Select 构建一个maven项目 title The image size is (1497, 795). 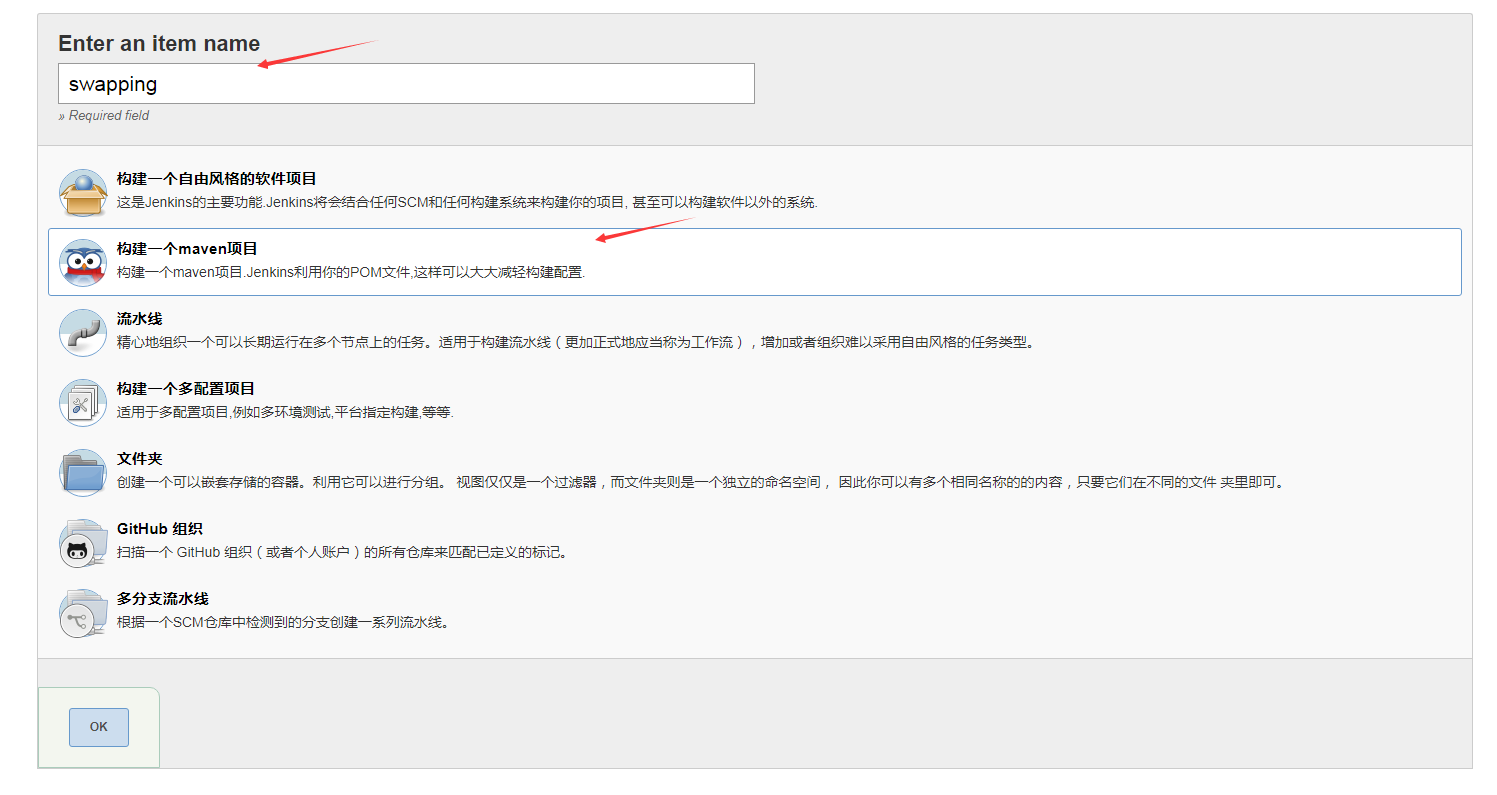coord(187,249)
